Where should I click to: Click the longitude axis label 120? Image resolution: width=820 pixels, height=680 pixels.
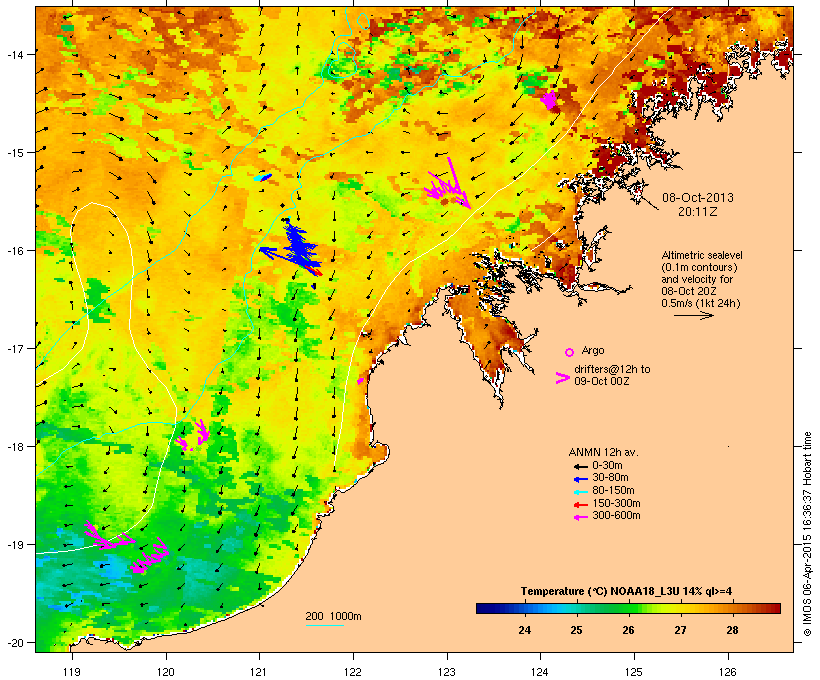166,672
